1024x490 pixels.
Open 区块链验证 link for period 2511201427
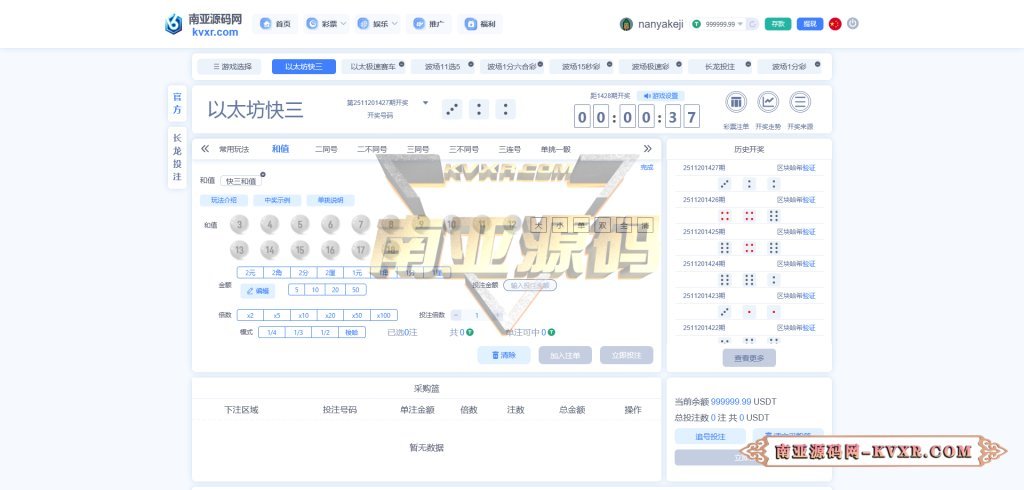click(x=796, y=168)
